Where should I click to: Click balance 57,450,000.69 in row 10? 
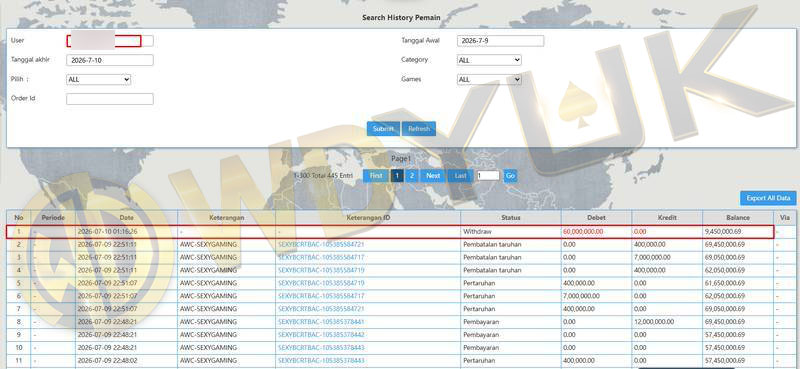724,348
